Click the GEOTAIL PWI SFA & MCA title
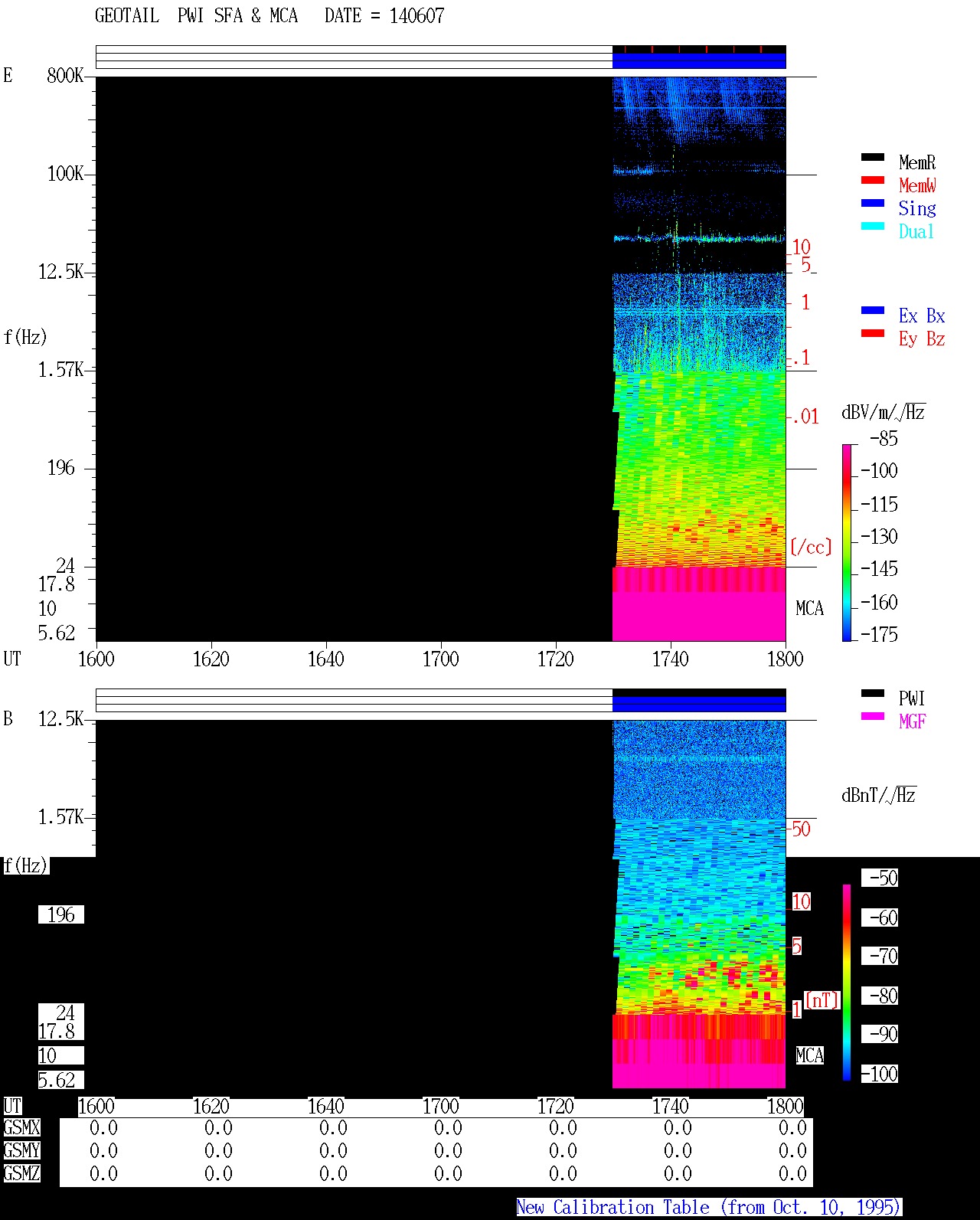 [196, 16]
